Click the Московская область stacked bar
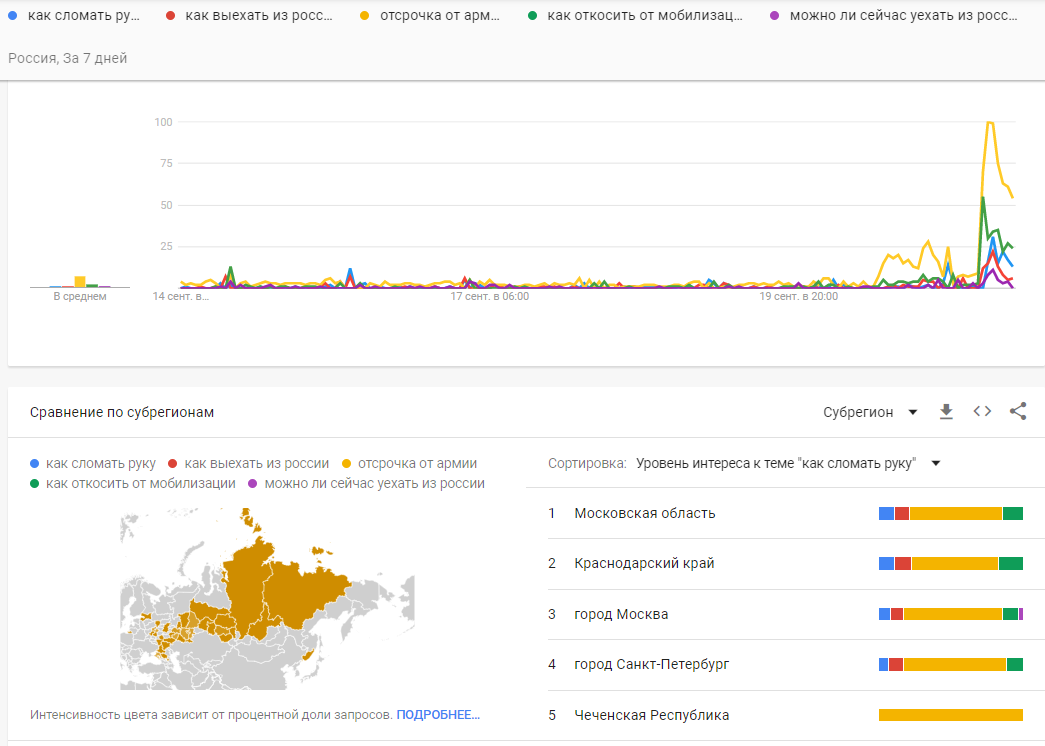This screenshot has width=1045, height=746. click(x=951, y=513)
